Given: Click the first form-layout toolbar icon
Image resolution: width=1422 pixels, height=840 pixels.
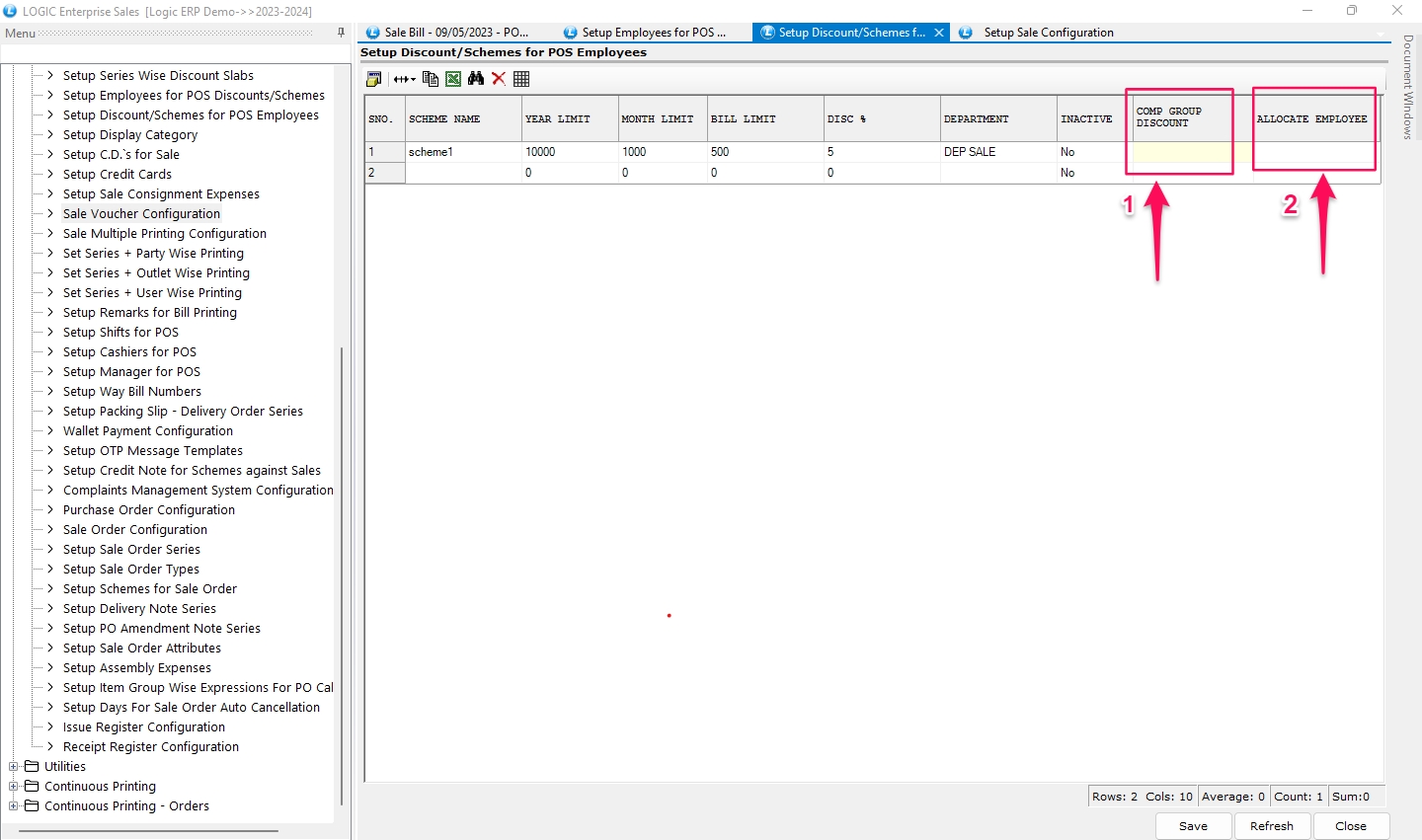Looking at the screenshot, I should [x=374, y=79].
